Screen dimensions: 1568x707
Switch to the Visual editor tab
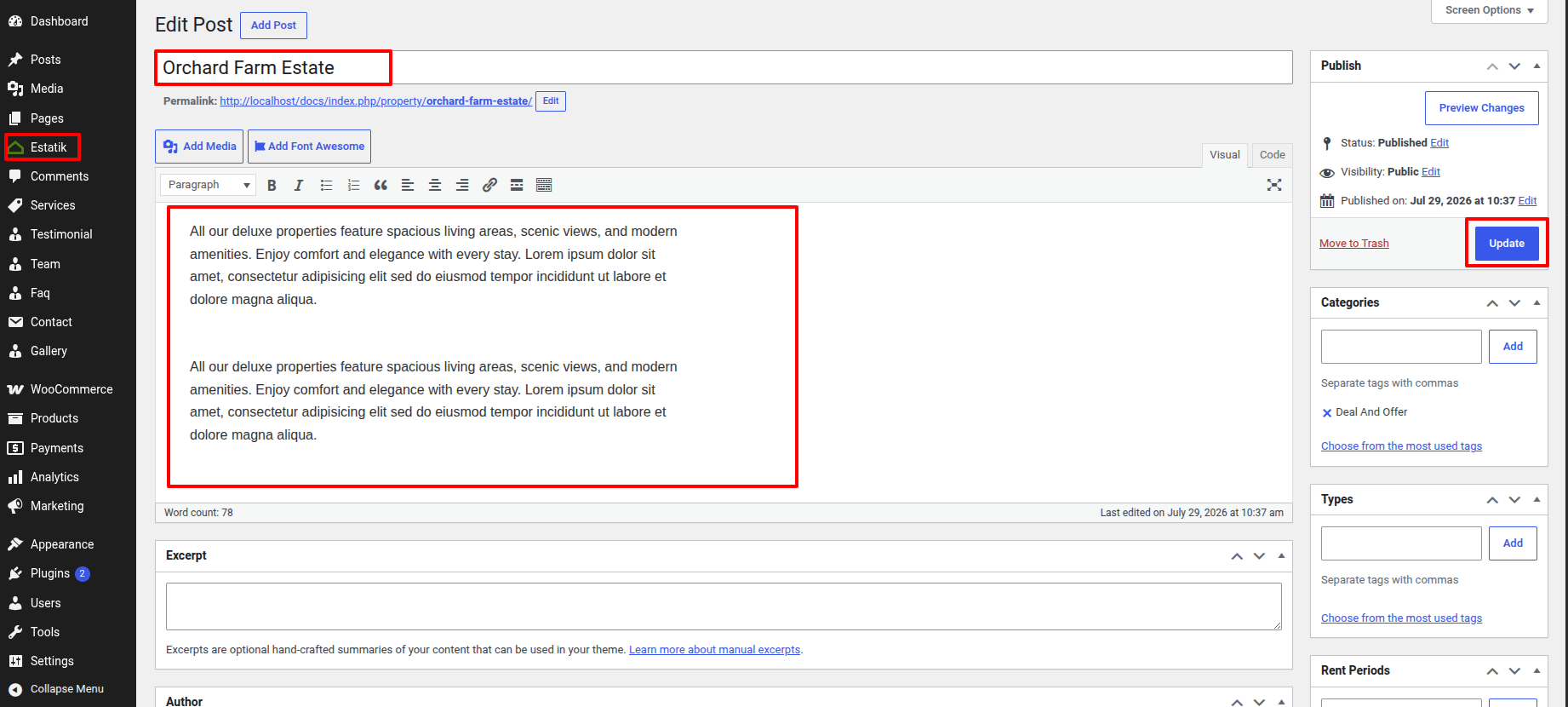(x=1225, y=155)
